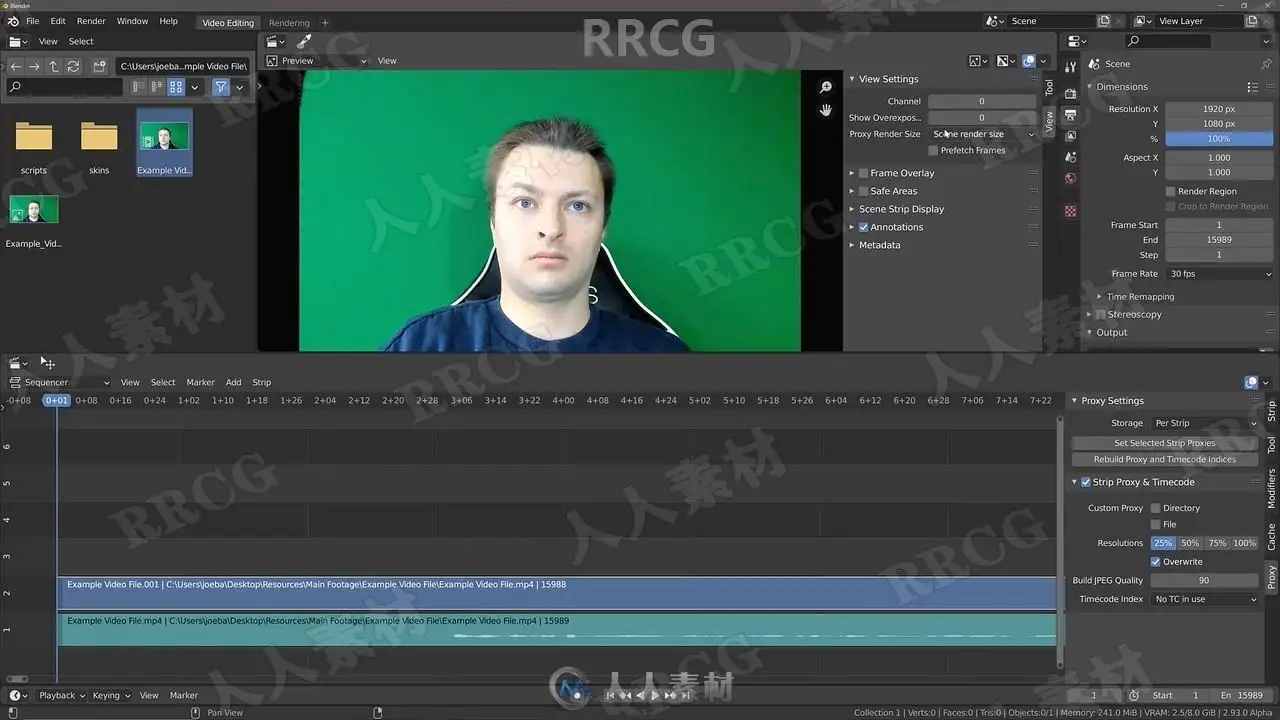Toggle file browser filter funnel icon
The height and width of the screenshot is (720, 1280).
point(221,87)
